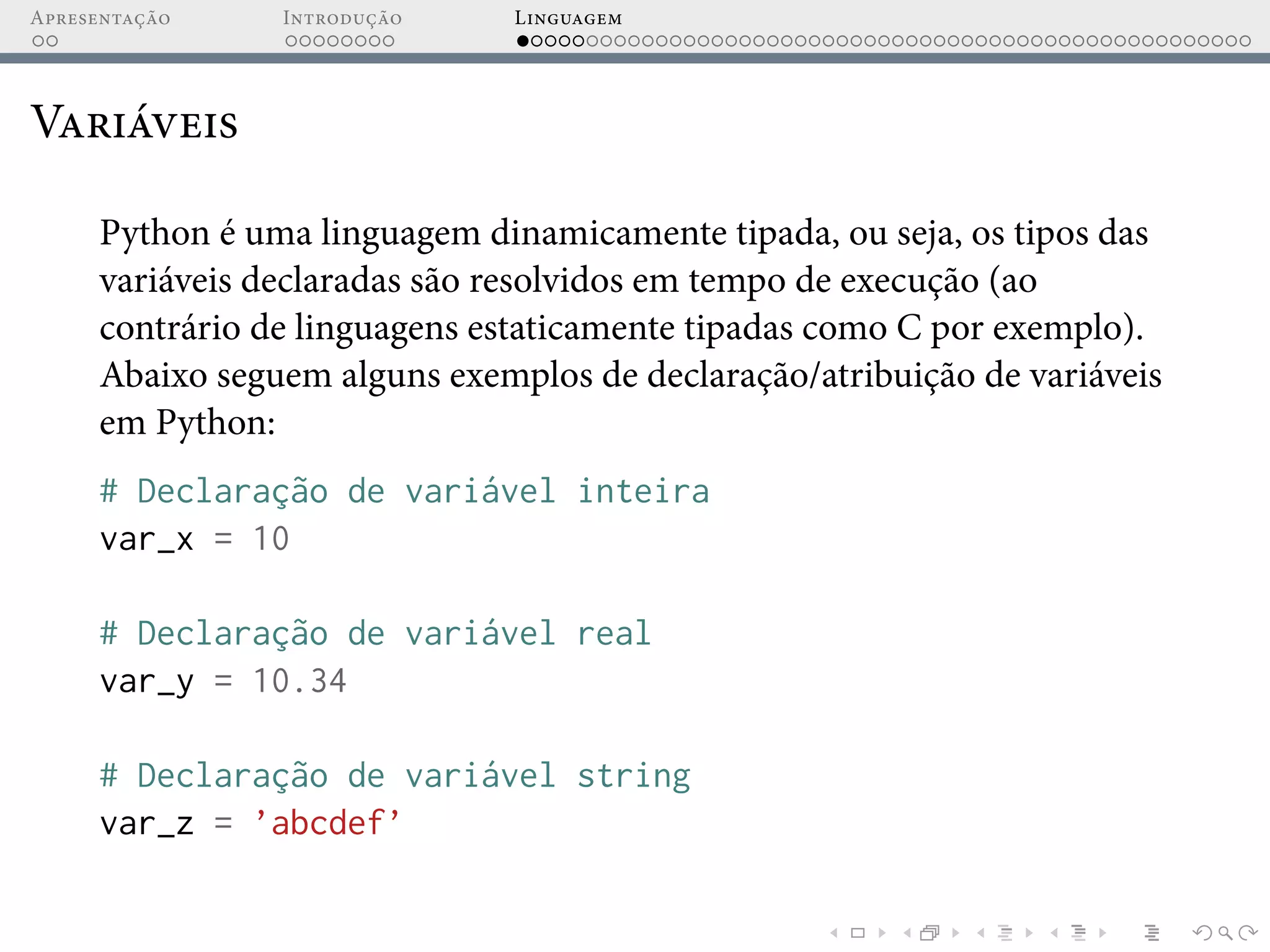Click the section navigation lines icon
1270x952 pixels.
coord(1078,932)
